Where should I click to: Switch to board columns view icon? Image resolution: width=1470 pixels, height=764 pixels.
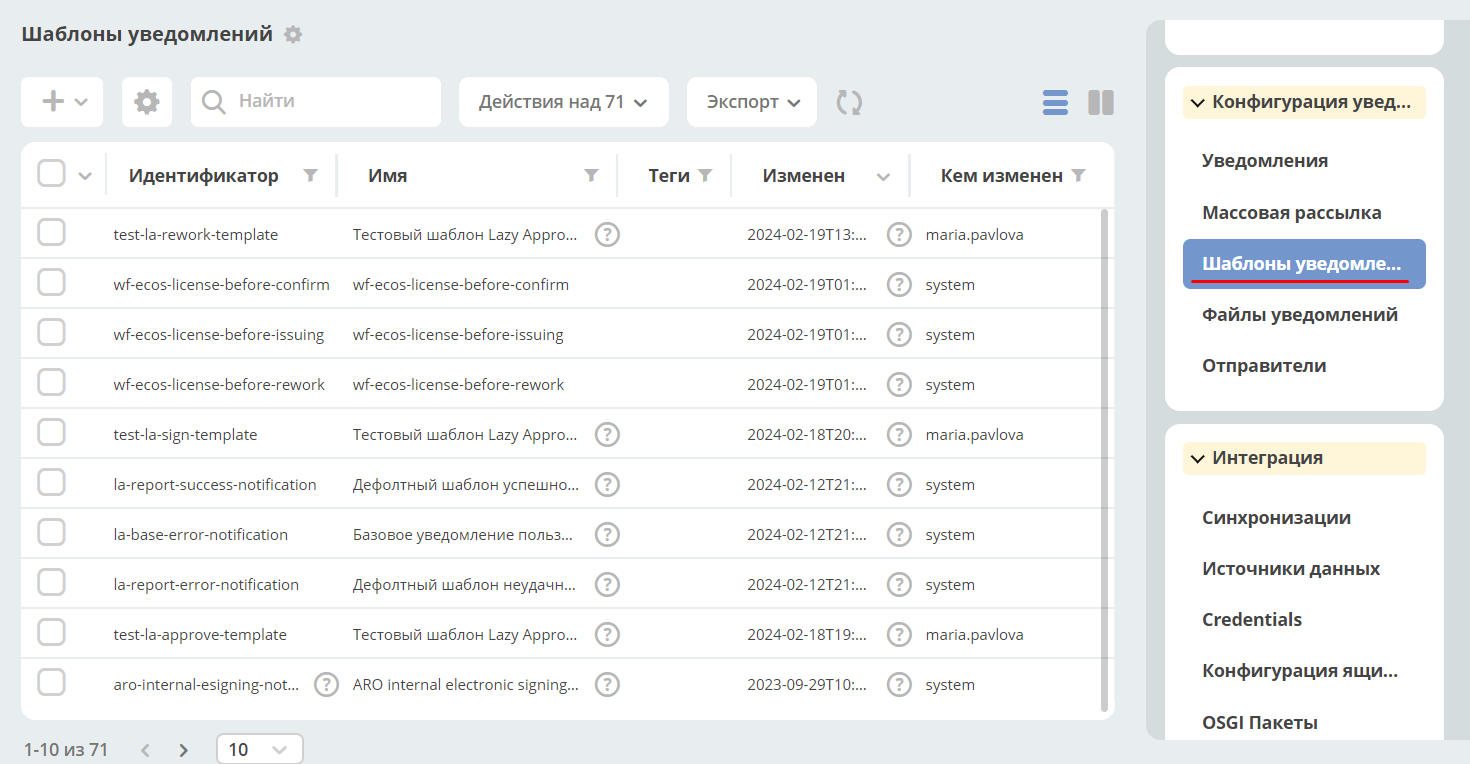(1101, 102)
